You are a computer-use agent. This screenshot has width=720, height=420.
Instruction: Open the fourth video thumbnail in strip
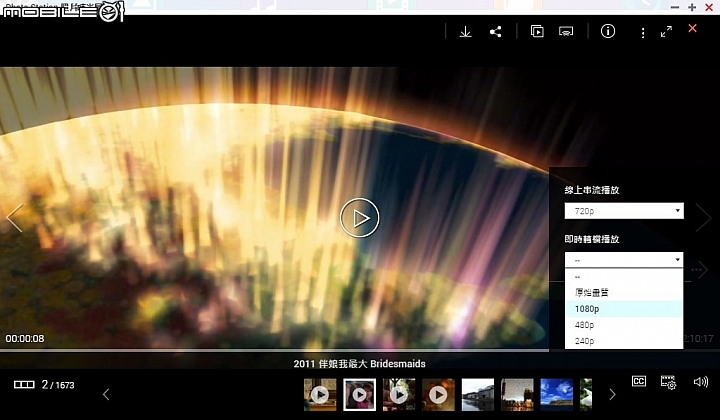(439, 394)
